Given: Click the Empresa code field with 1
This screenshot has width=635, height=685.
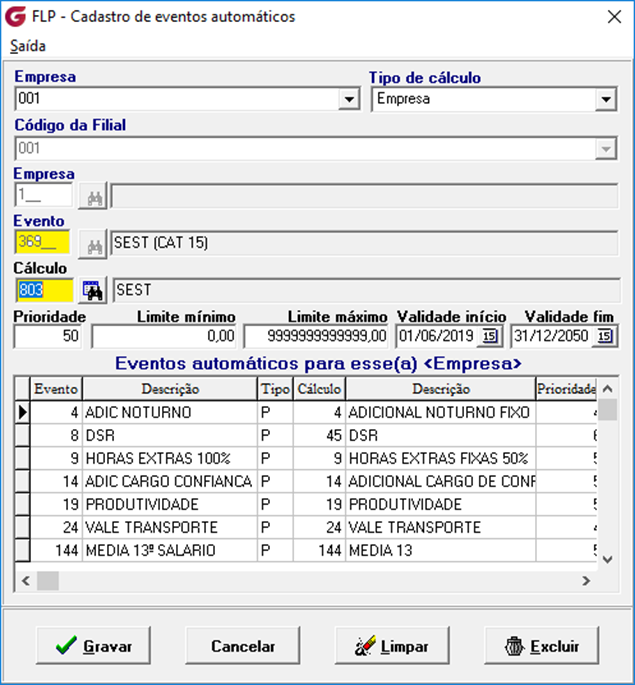Looking at the screenshot, I should click(44, 195).
